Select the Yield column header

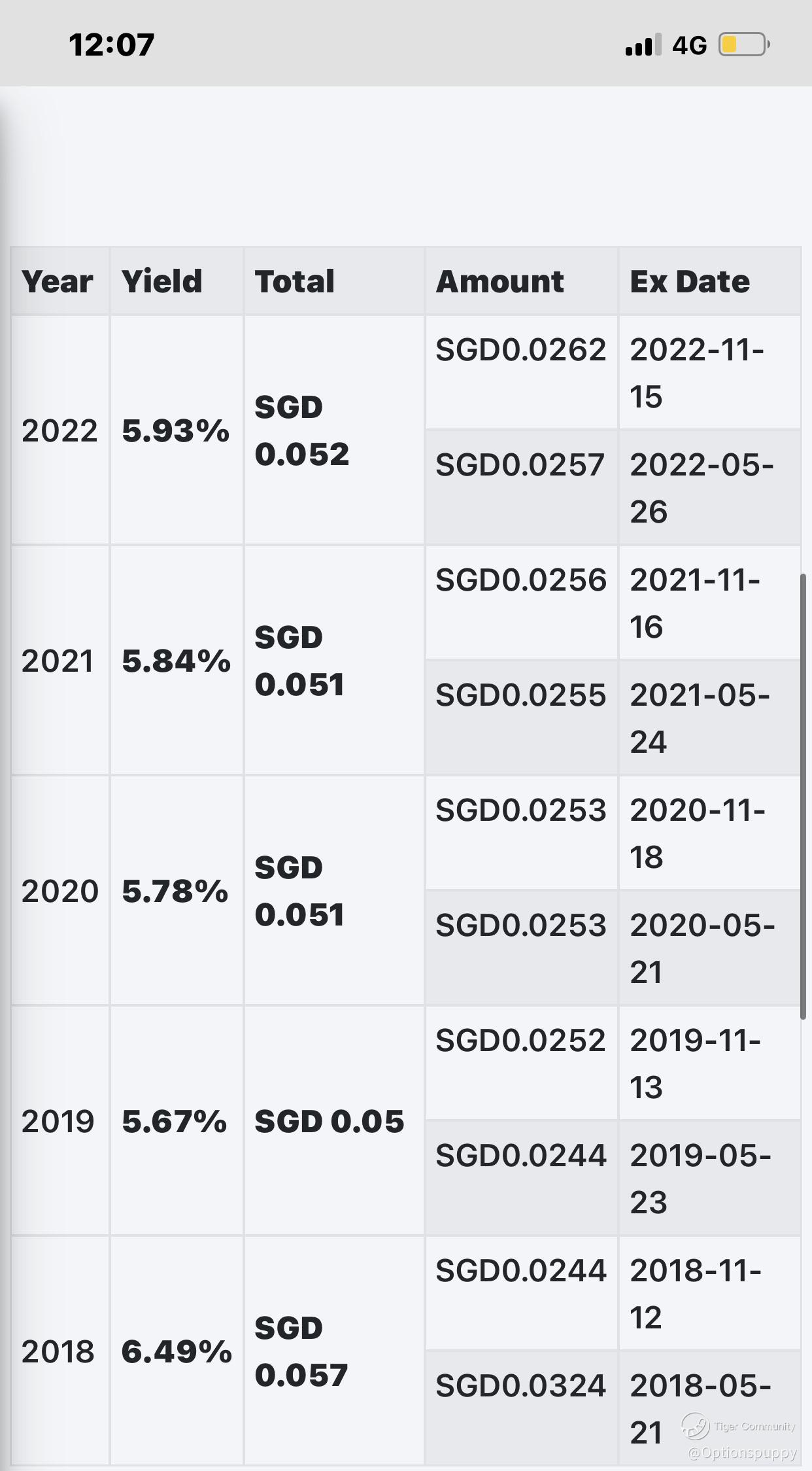(x=162, y=282)
